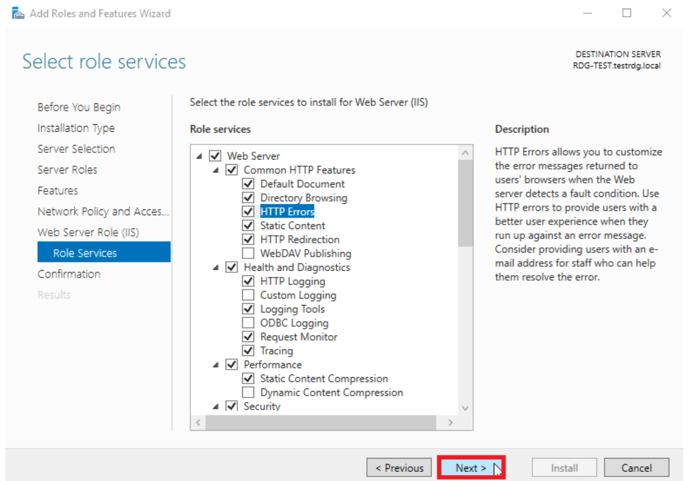Click the wizard icon in title bar
688x481 pixels.
[x=18, y=13]
